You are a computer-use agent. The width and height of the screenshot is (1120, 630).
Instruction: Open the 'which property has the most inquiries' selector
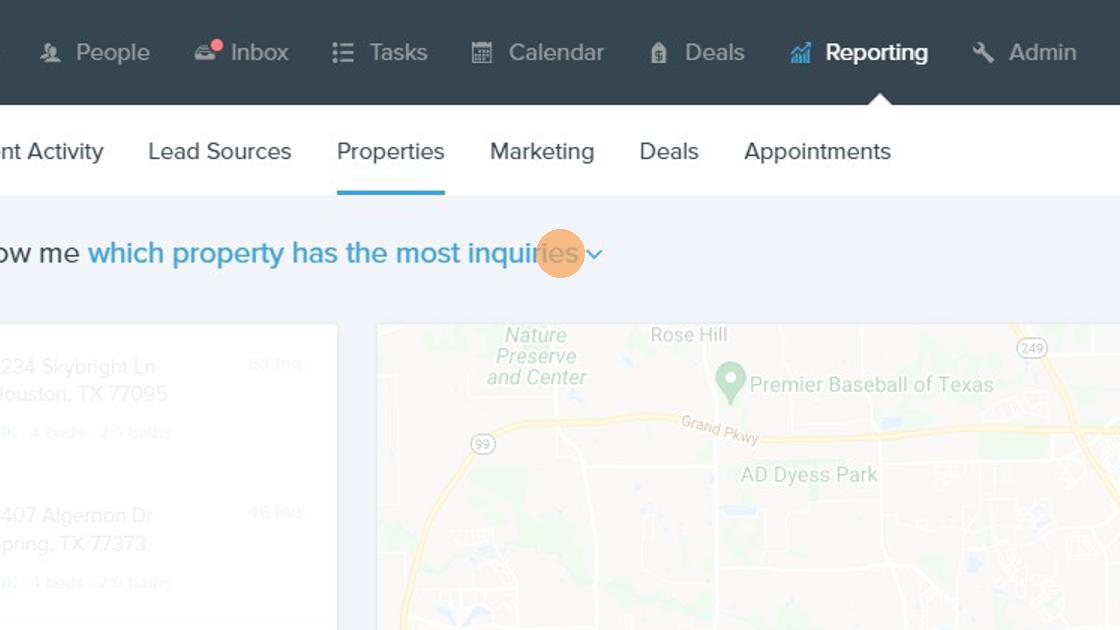[x=332, y=253]
